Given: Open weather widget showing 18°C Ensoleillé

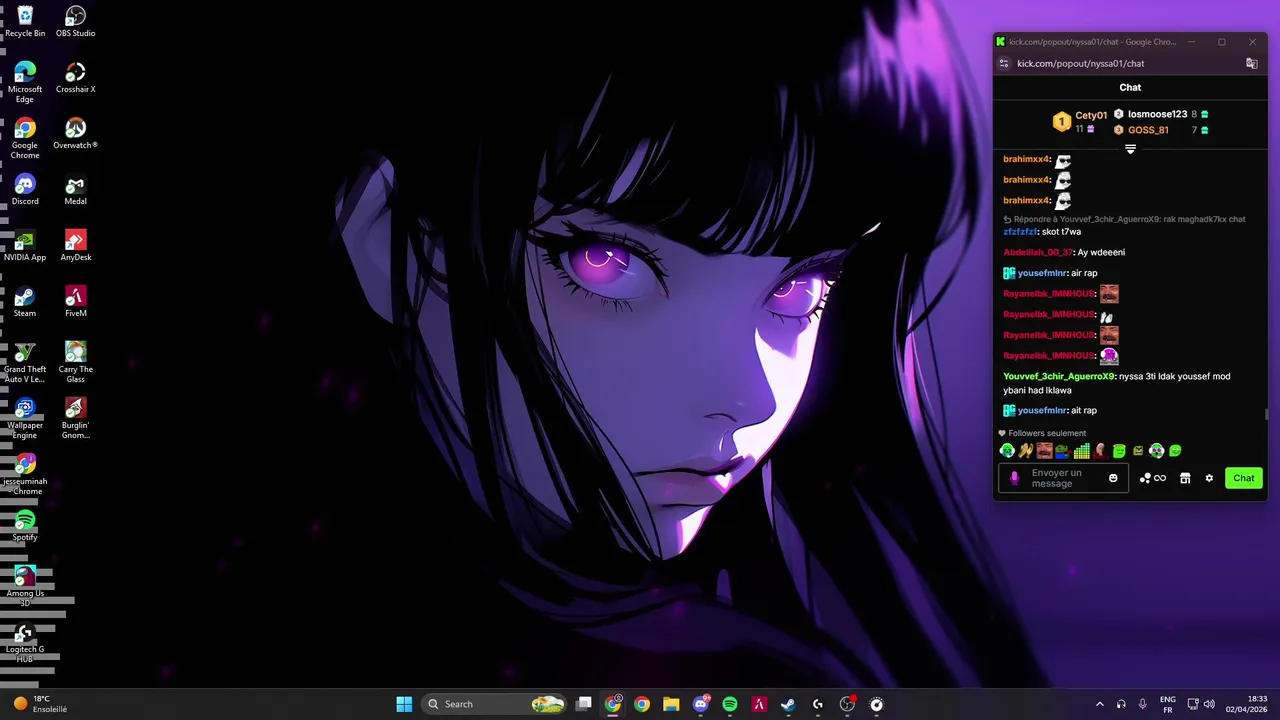Looking at the screenshot, I should pos(41,704).
